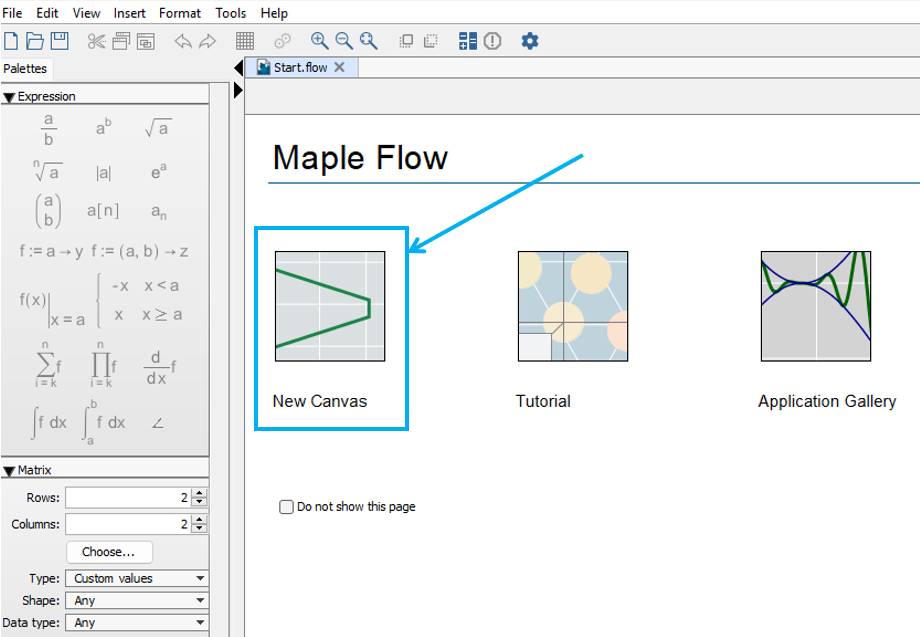This screenshot has width=920, height=637.
Task: Open the Format menu
Action: coord(180,13)
